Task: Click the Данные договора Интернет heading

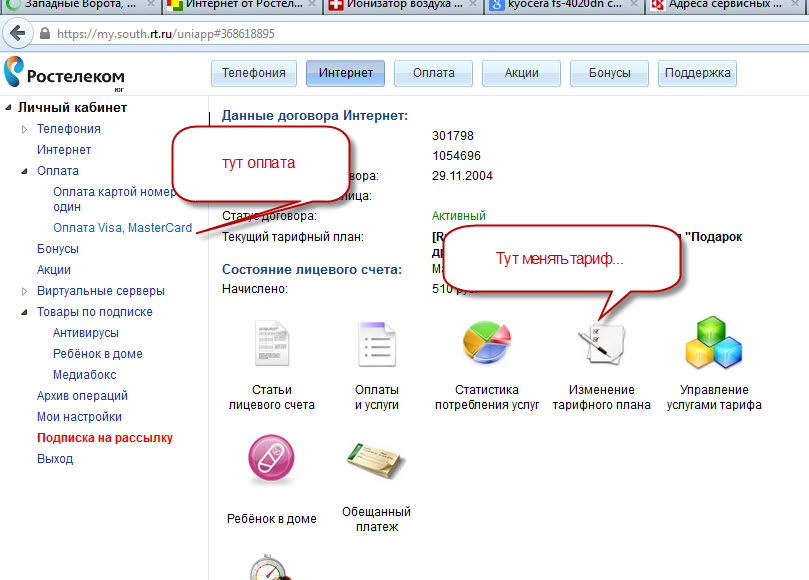Action: [315, 116]
